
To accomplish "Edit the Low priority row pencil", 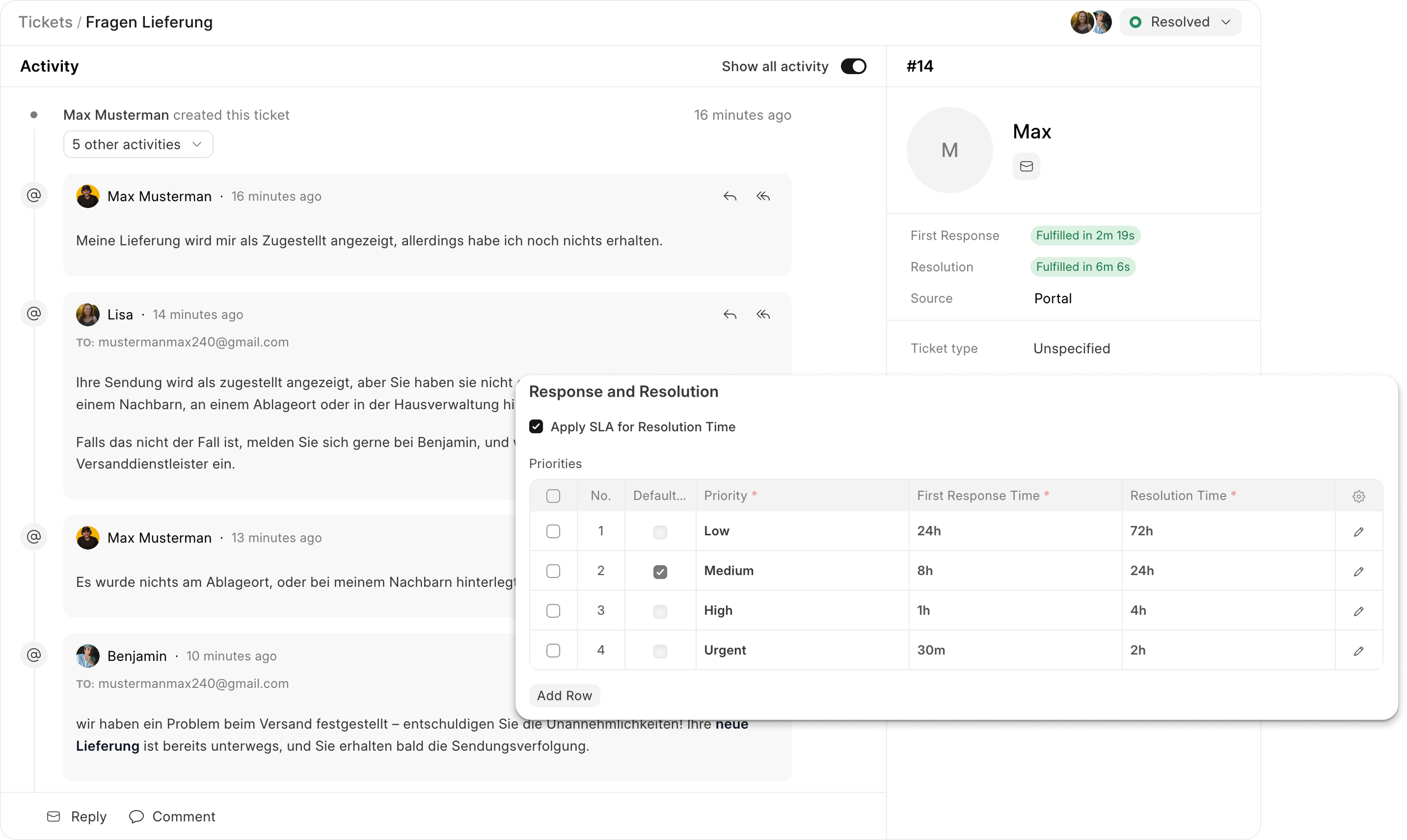I will point(1358,531).
